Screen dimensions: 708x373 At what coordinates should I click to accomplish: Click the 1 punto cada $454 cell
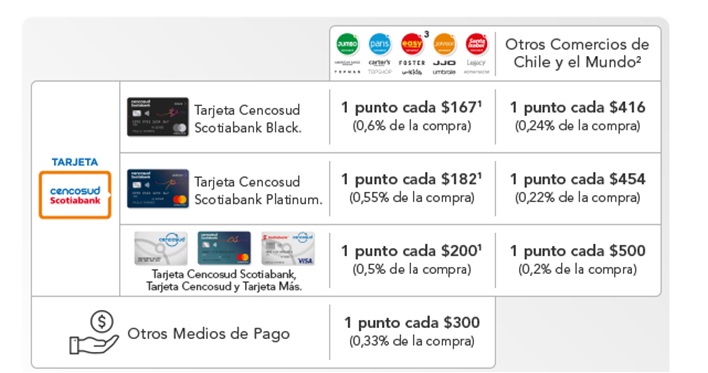578,187
